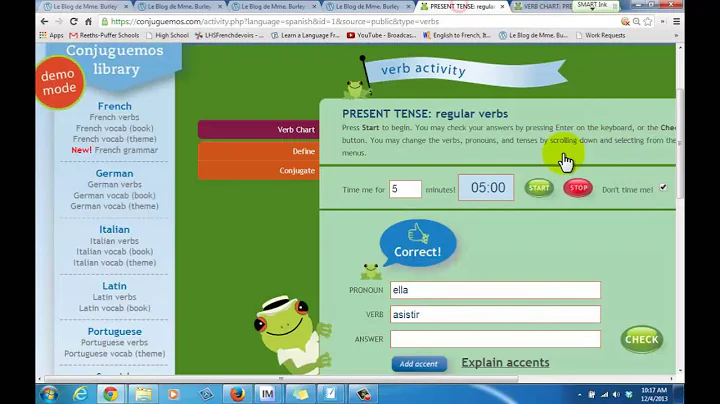Go to the browser home page
This screenshot has height=404, width=720.
88,22
